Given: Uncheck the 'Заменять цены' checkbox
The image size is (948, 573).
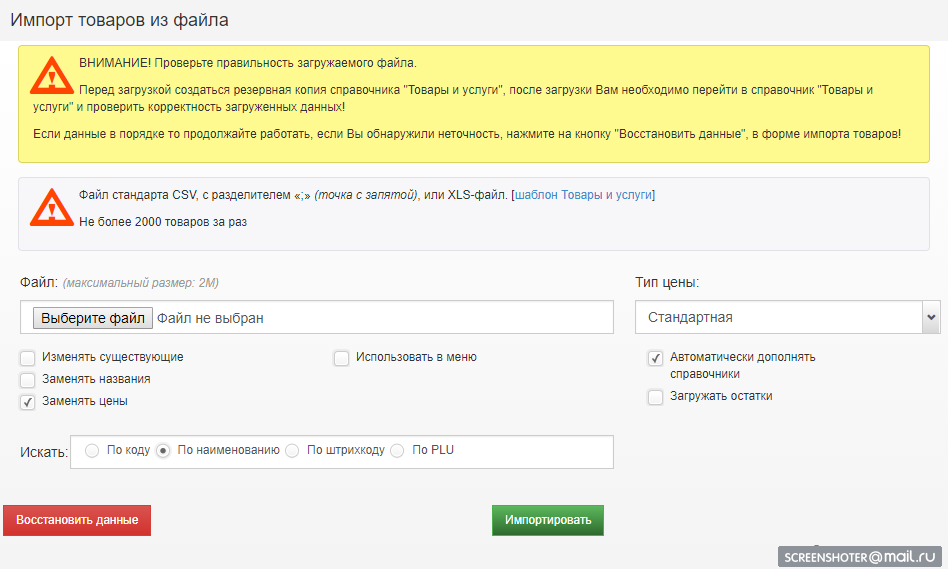Looking at the screenshot, I should point(28,401).
